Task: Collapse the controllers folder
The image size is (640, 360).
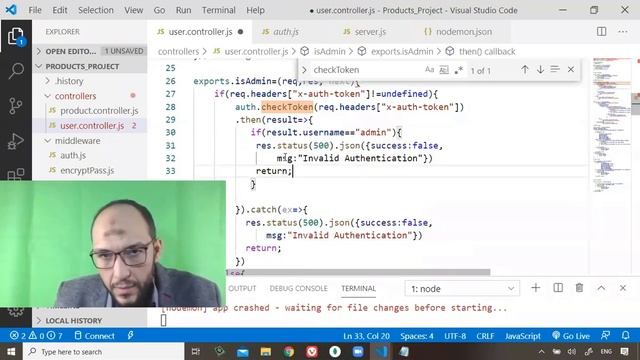Action: click(x=90, y=96)
